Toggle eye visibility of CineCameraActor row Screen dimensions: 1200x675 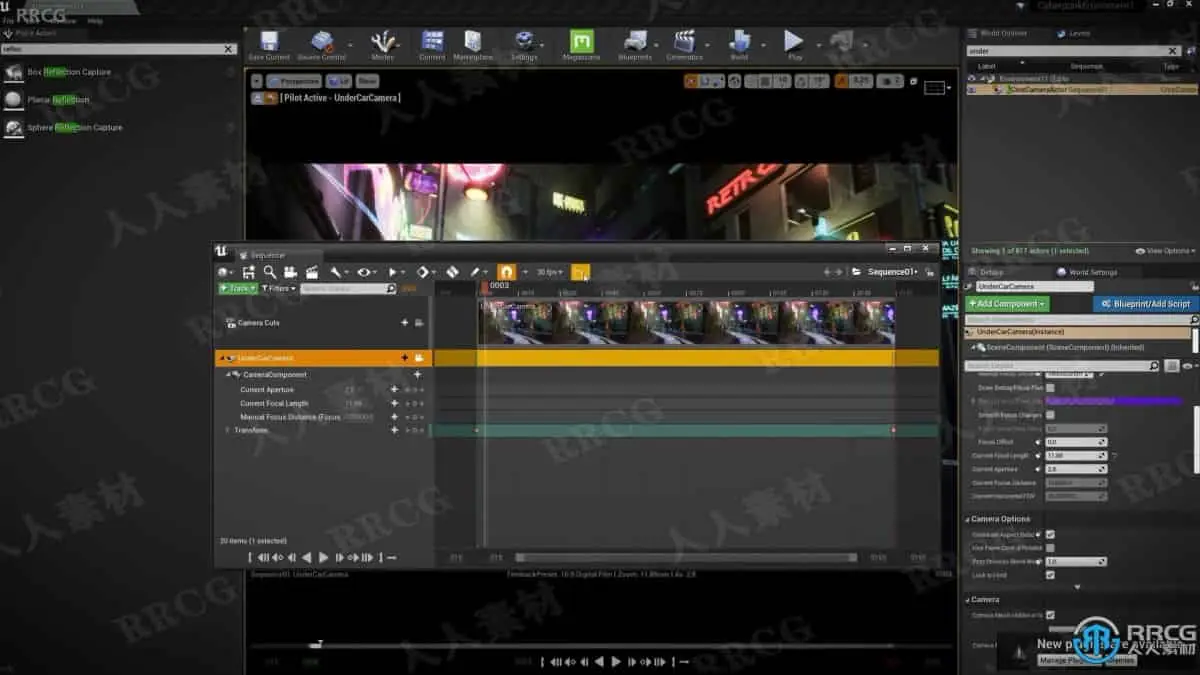973,90
